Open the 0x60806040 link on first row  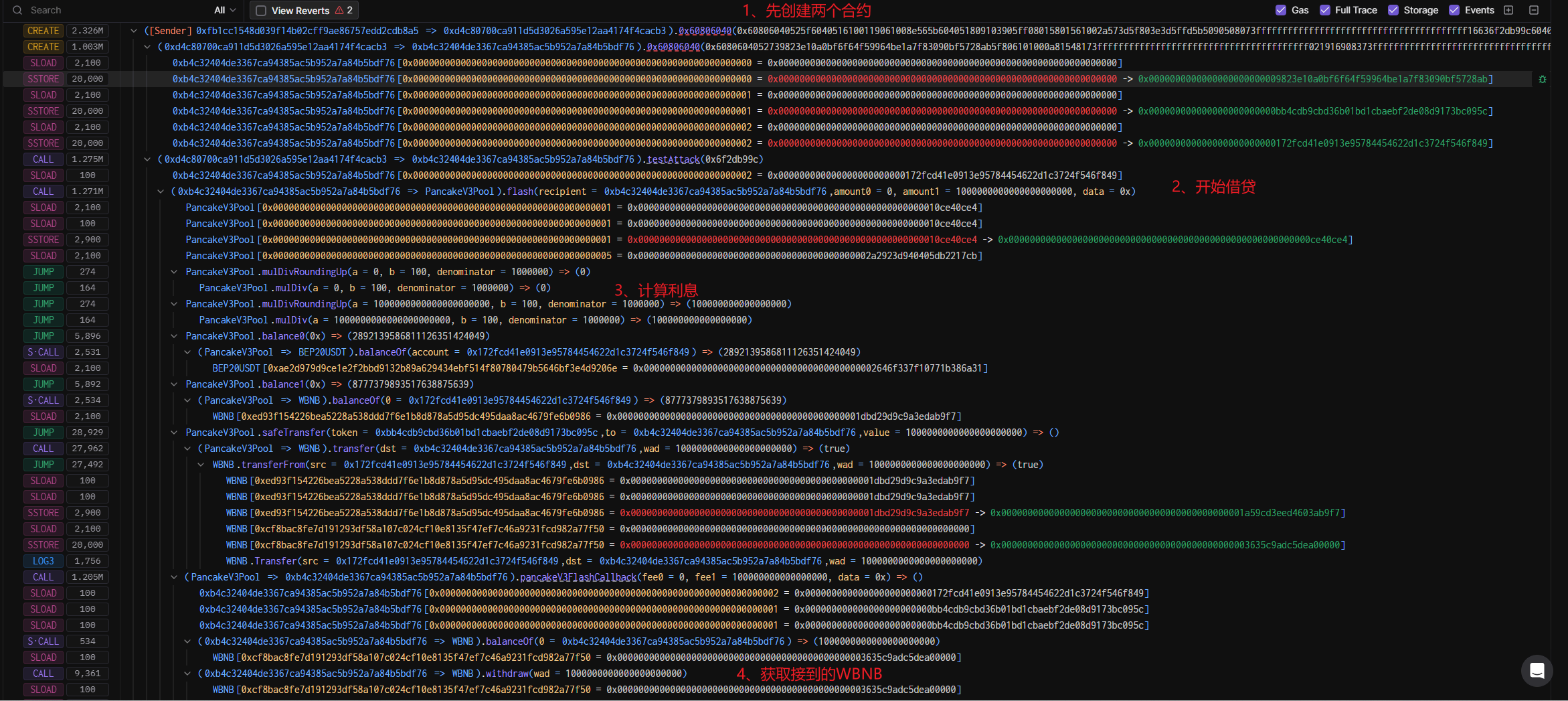[705, 31]
